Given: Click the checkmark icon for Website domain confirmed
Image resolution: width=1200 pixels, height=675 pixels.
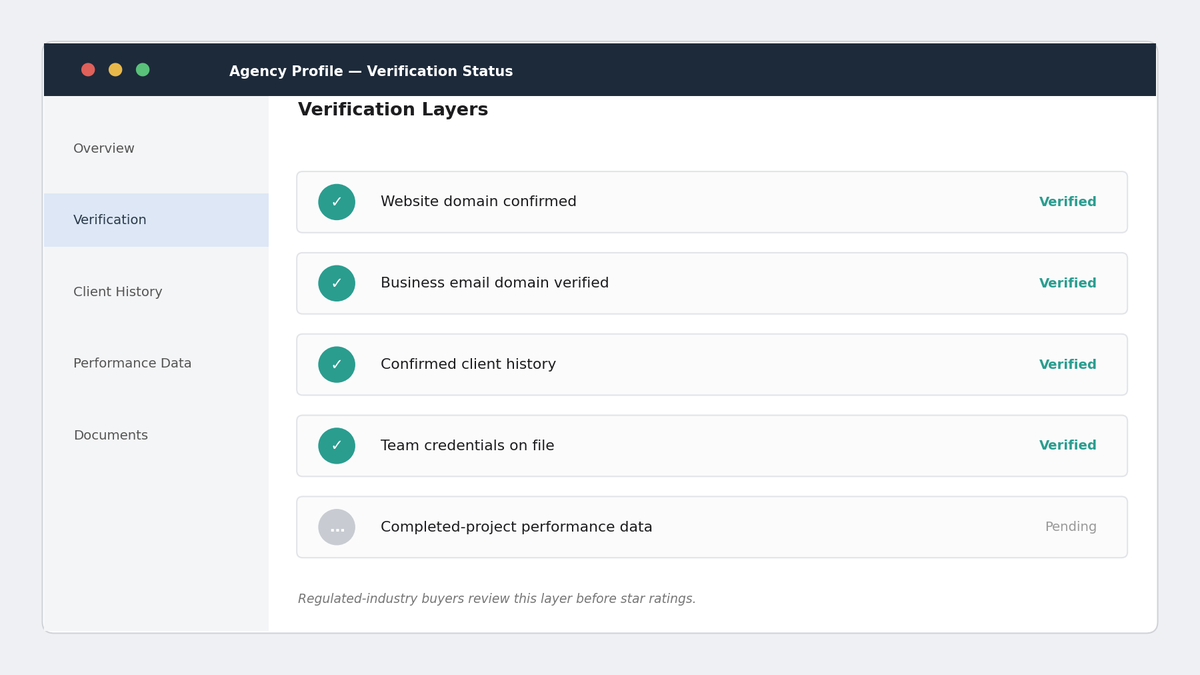Looking at the screenshot, I should (336, 202).
